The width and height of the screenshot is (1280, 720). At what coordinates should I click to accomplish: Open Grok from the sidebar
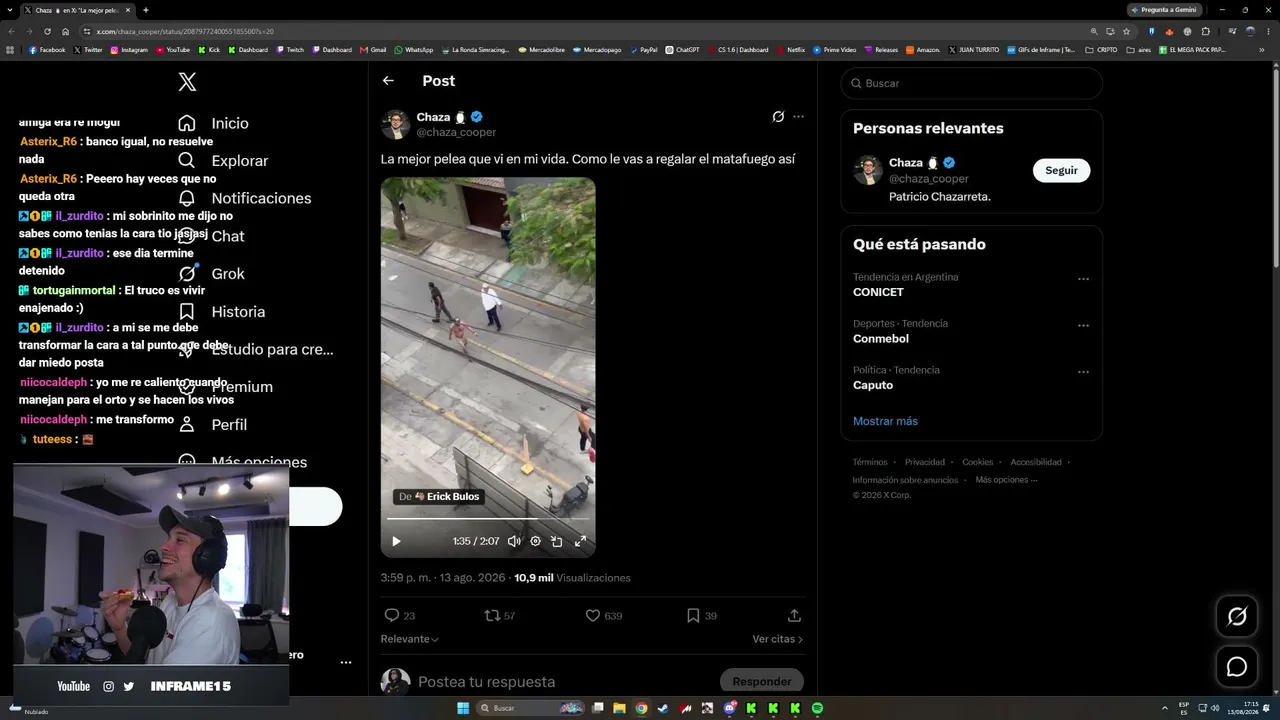tap(211, 273)
